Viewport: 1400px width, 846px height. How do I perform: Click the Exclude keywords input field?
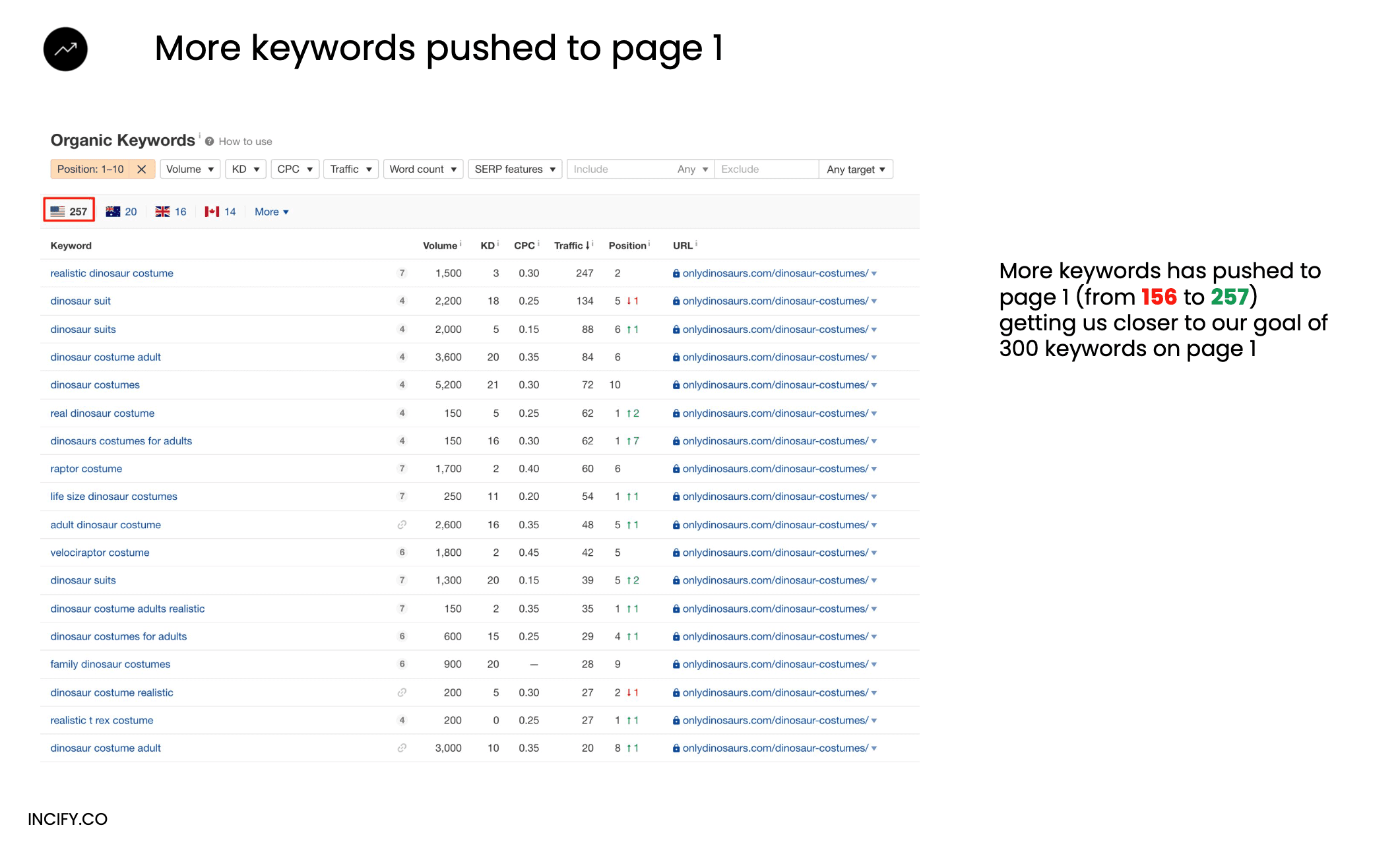[x=765, y=169]
